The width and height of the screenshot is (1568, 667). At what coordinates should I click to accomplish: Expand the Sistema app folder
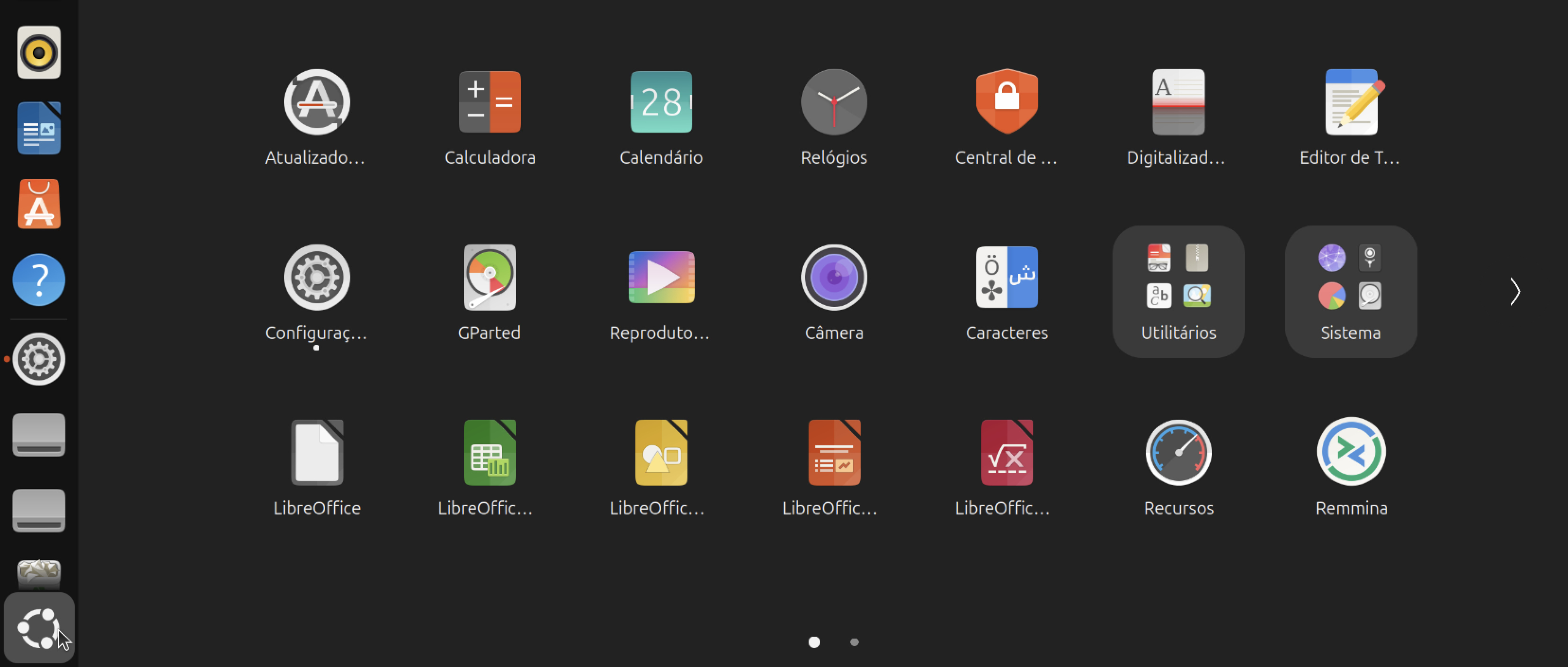[x=1351, y=292]
